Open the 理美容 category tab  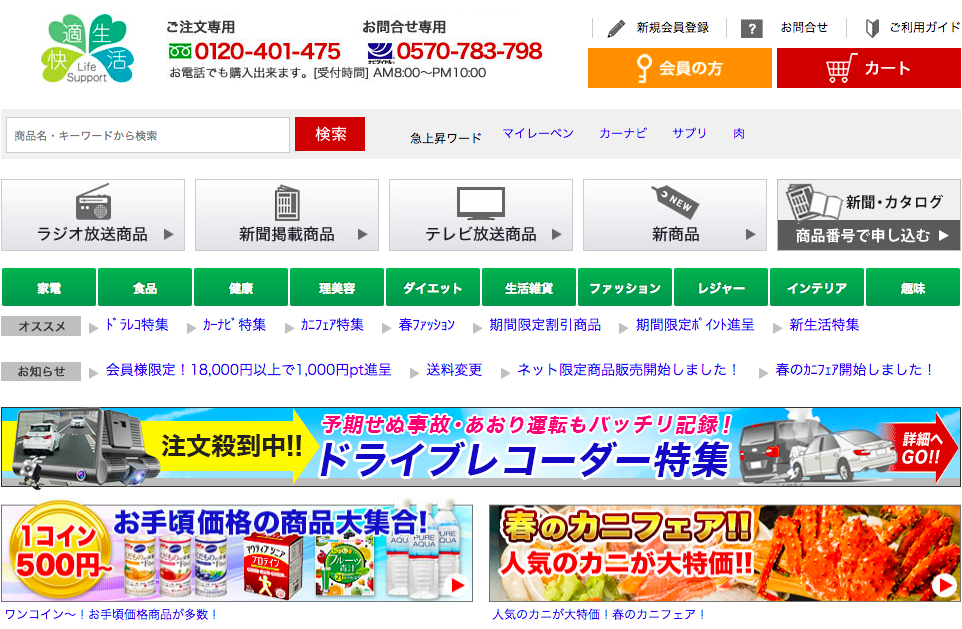337,287
